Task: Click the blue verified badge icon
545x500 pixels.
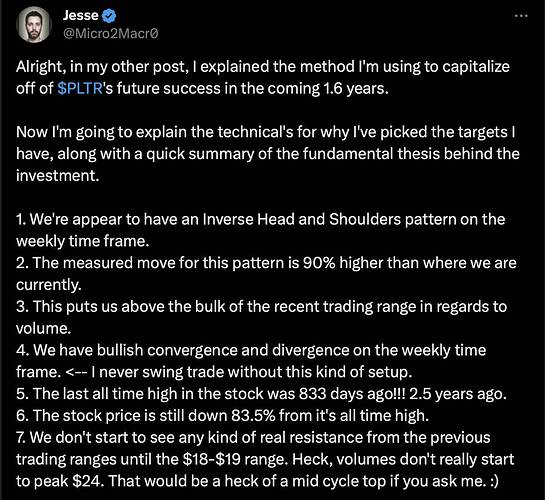Action: point(109,15)
